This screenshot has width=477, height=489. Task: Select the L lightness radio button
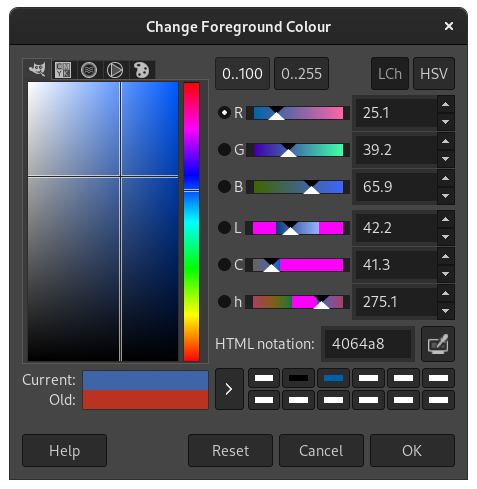[224, 228]
